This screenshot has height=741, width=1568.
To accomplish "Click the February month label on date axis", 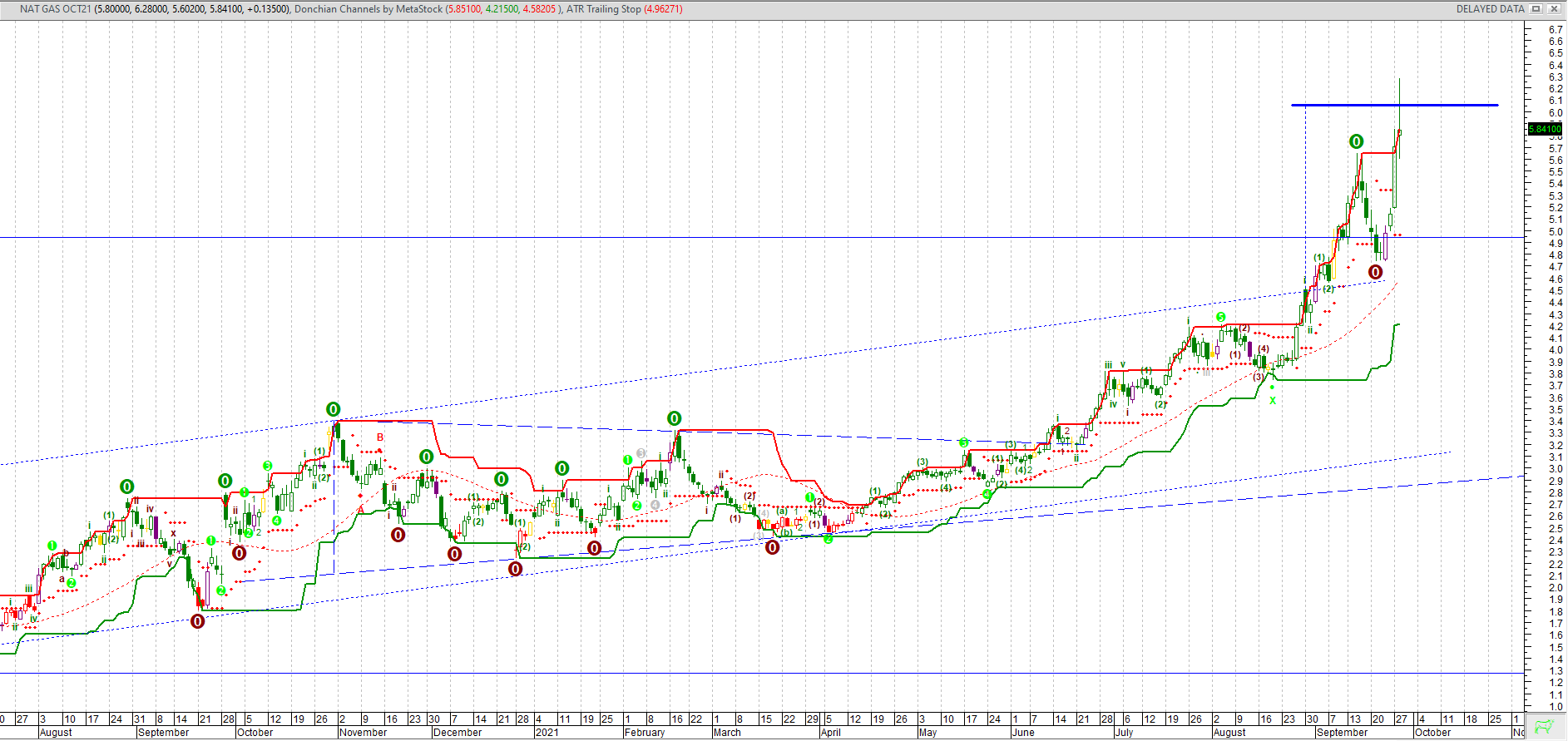I will pos(645,733).
